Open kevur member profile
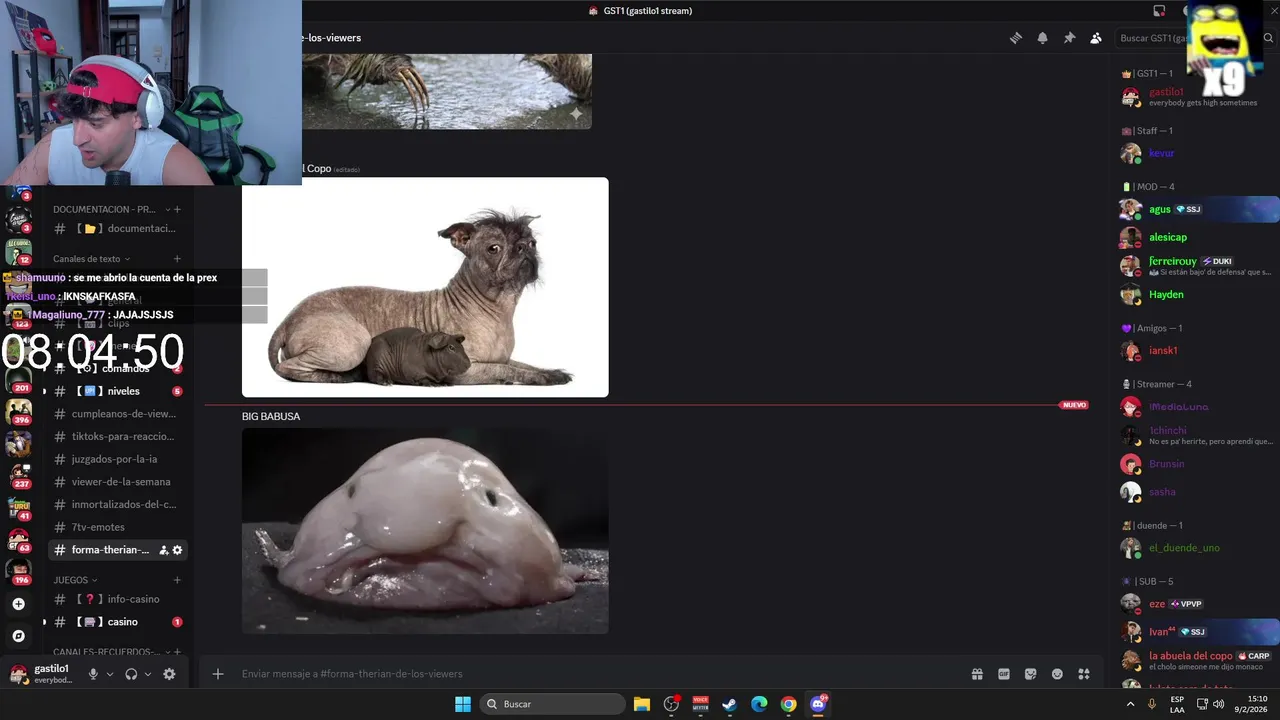Viewport: 1280px width, 720px height. point(1195,153)
